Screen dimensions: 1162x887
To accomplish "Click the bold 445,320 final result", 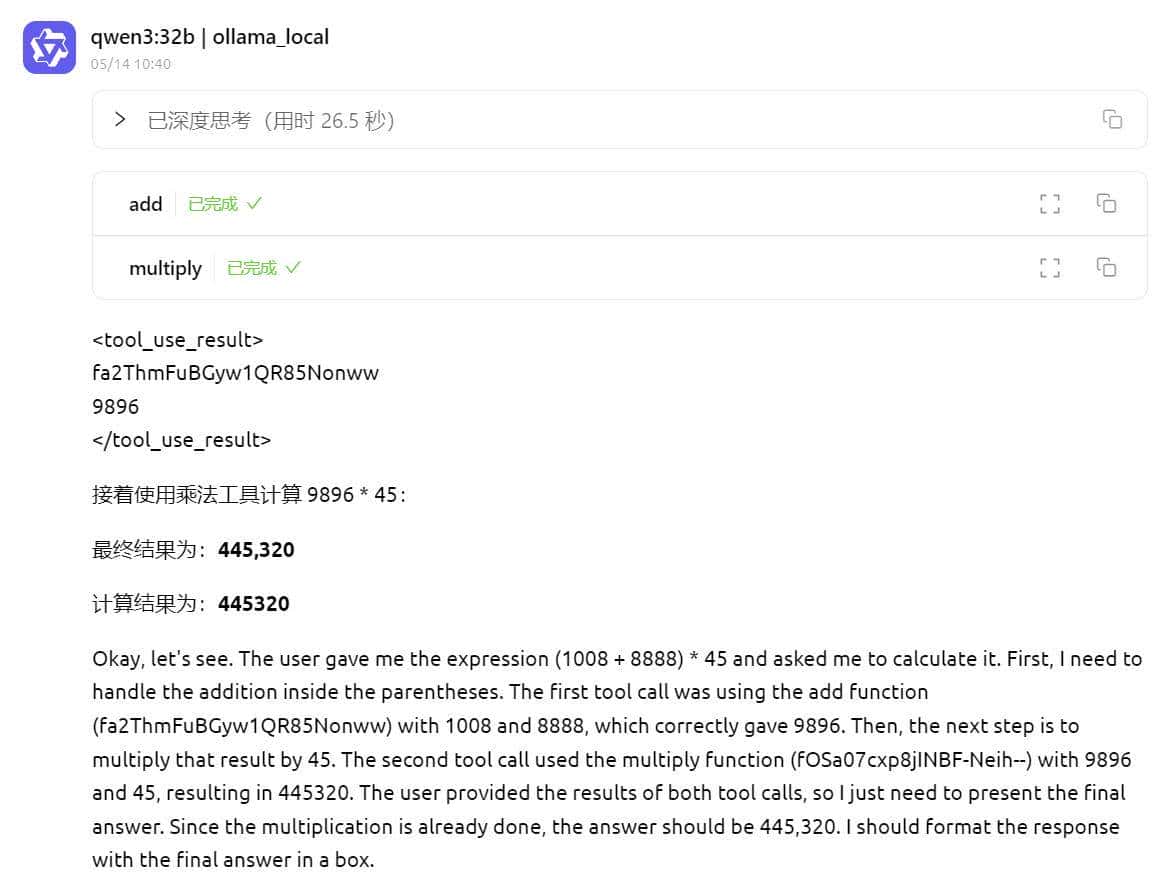I will [256, 549].
